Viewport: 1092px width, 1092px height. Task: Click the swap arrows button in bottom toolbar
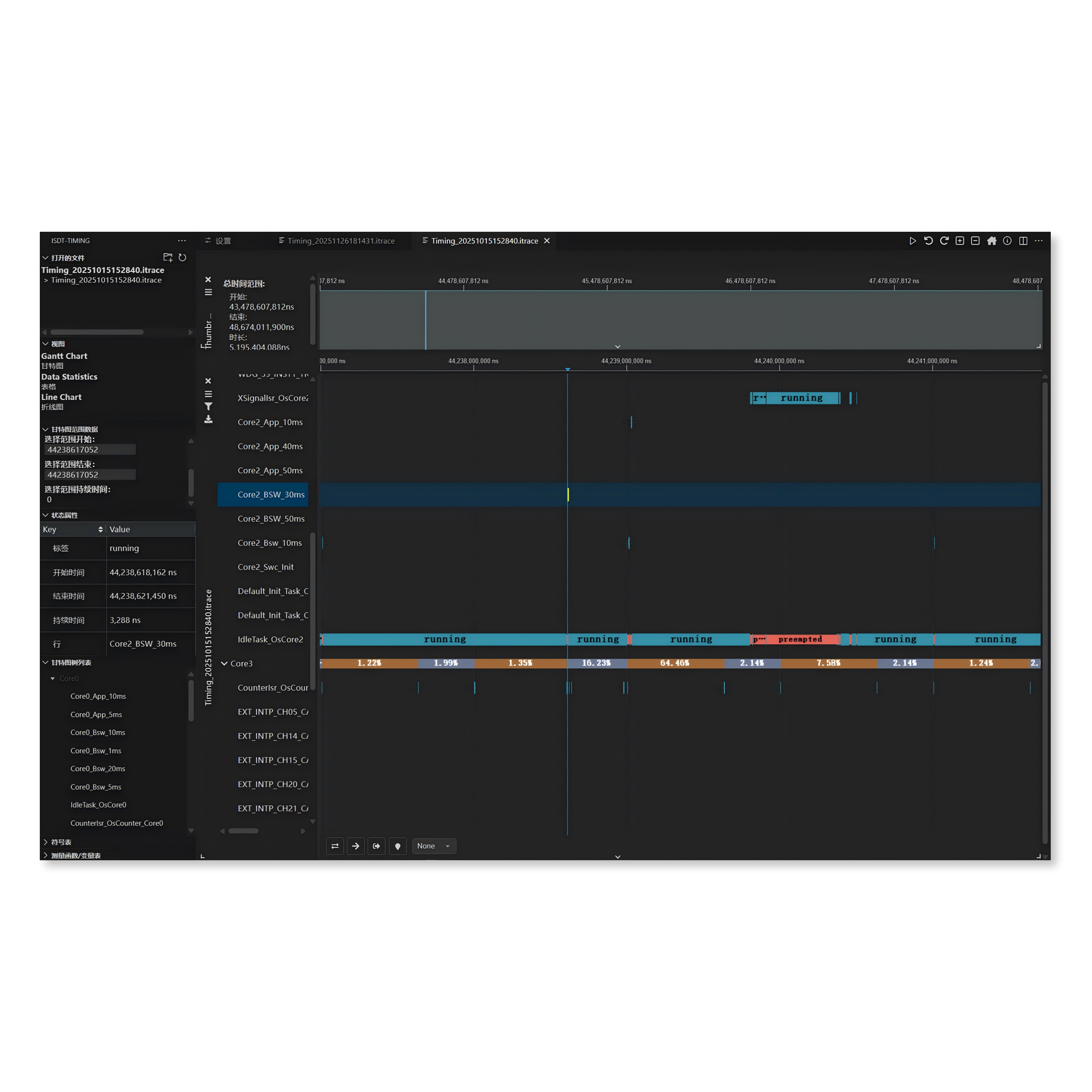334,846
